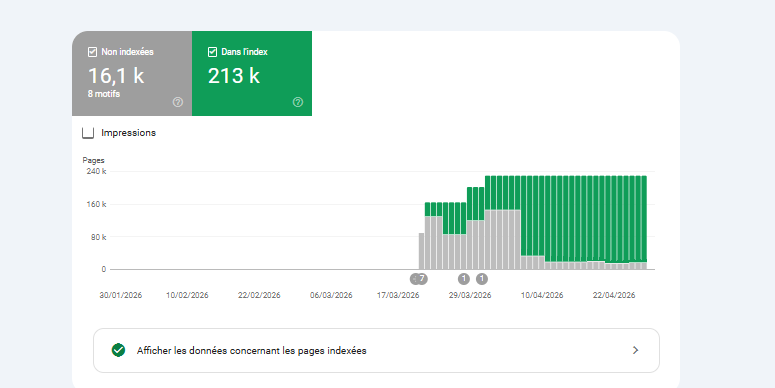Viewport: 775px width, 388px height.
Task: Click the 30/01/2026 date label
Action: point(121,295)
